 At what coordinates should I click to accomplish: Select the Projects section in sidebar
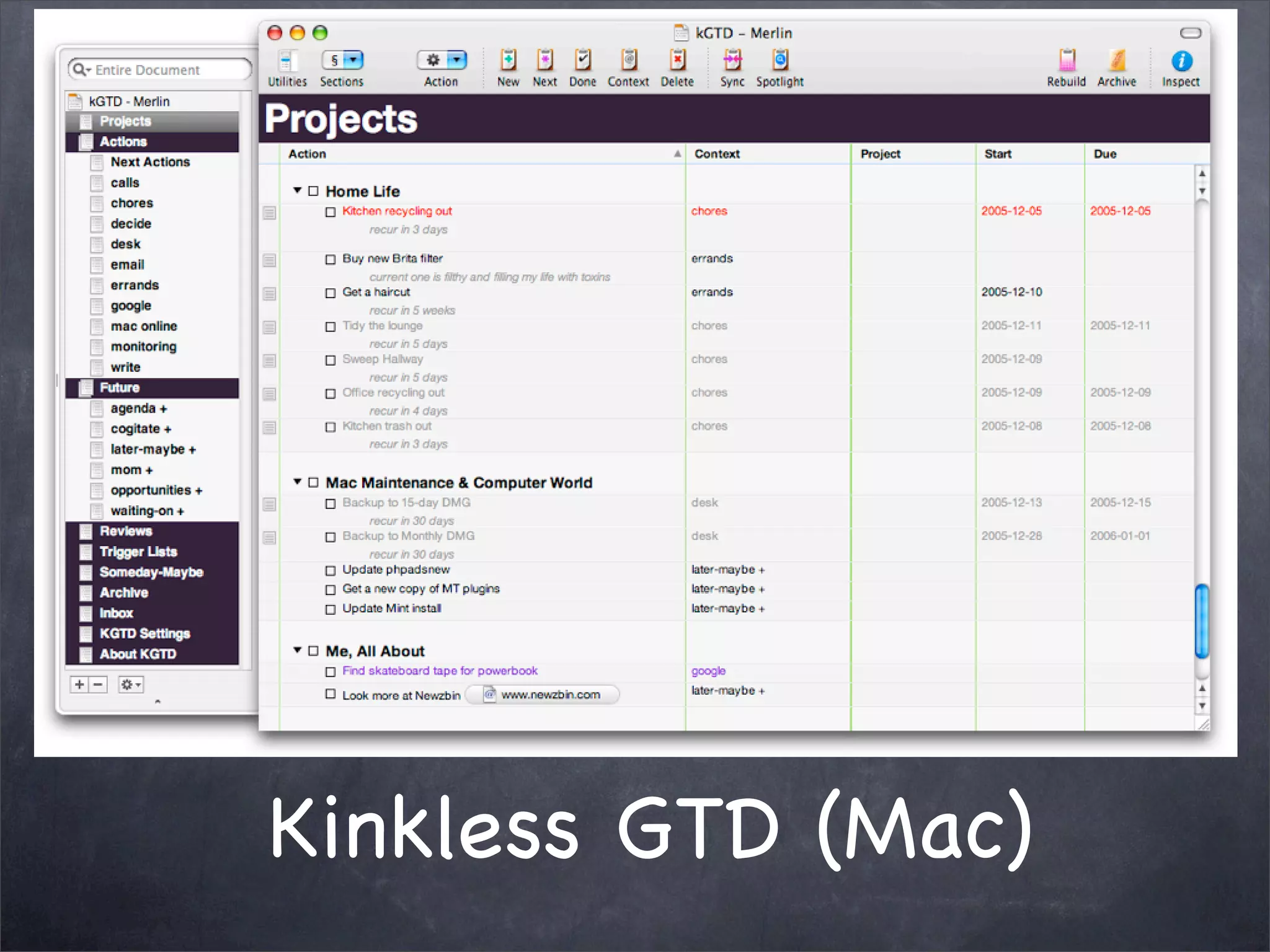153,121
